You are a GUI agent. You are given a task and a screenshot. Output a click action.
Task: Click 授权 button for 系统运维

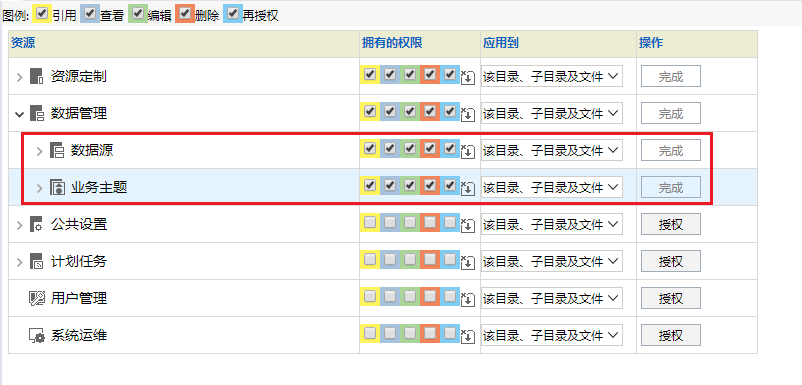[x=671, y=335]
